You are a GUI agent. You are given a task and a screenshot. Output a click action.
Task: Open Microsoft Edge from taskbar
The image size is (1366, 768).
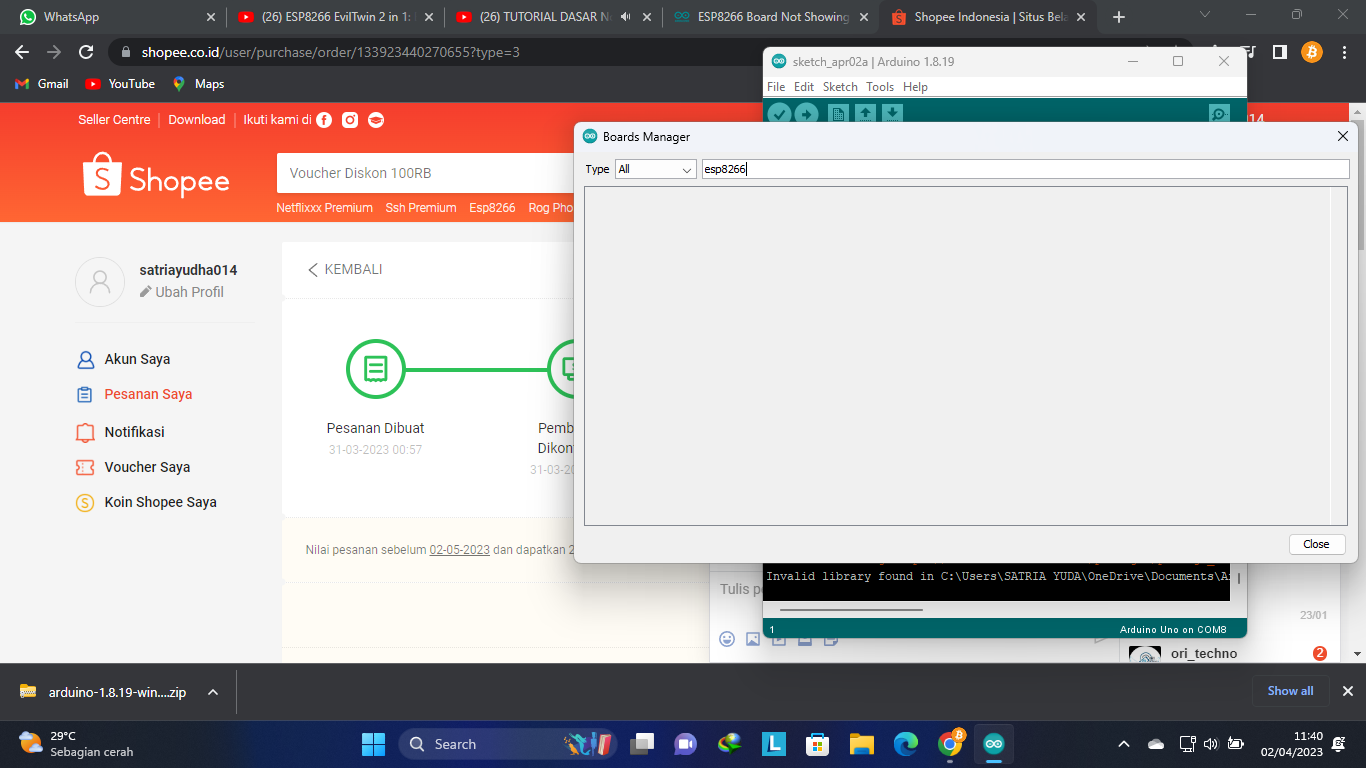pyautogui.click(x=906, y=744)
